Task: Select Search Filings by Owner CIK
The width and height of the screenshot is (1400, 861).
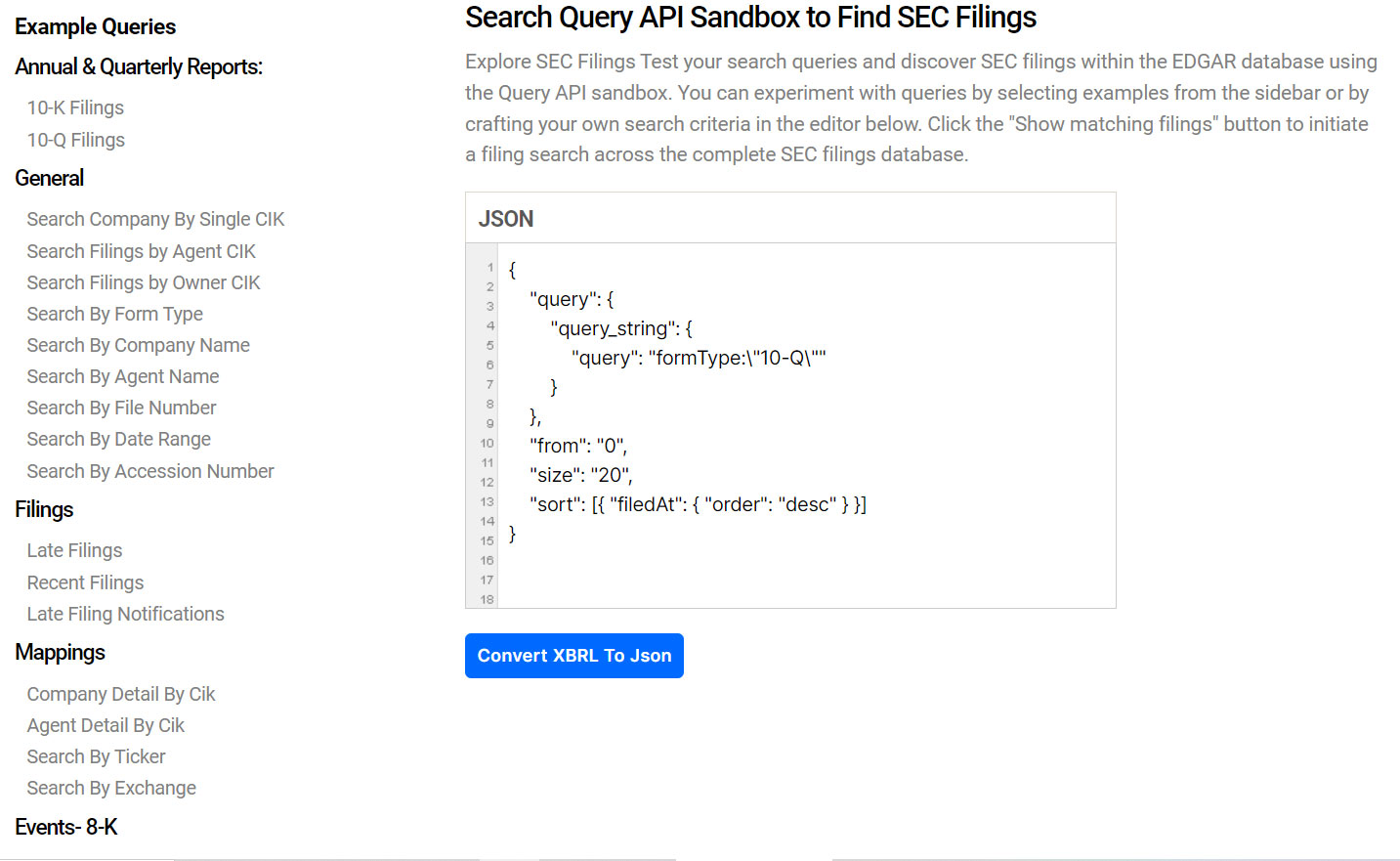Action: pyautogui.click(x=143, y=282)
